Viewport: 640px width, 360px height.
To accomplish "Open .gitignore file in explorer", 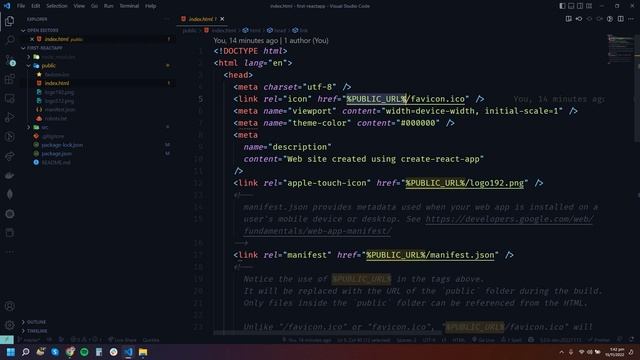I will point(53,136).
